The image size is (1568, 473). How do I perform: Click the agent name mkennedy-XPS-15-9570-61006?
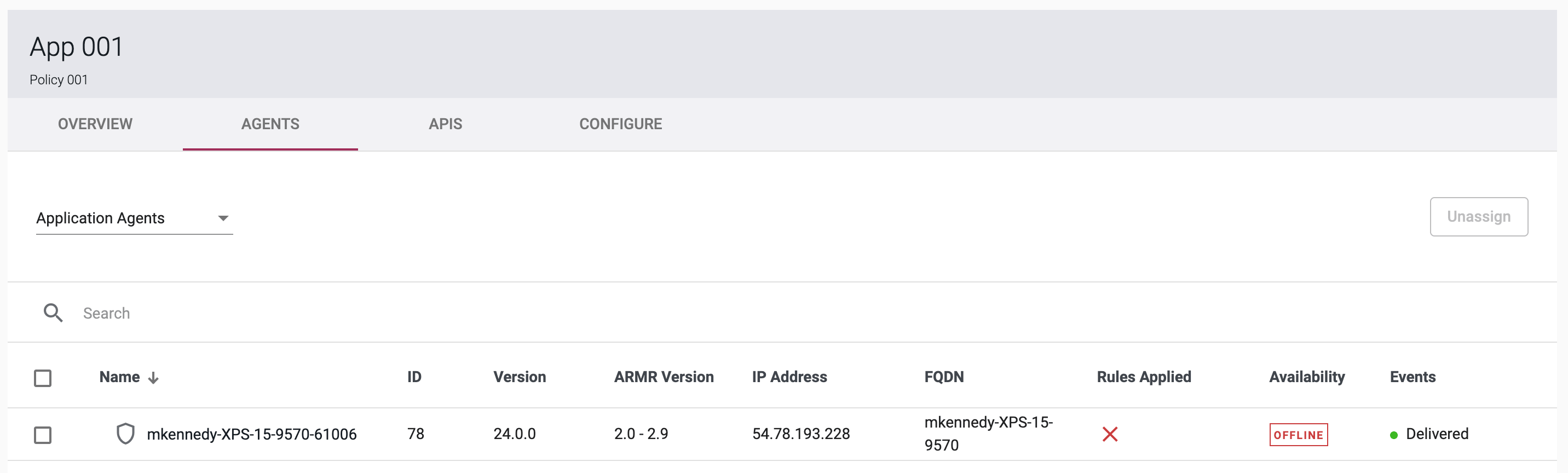pos(251,434)
